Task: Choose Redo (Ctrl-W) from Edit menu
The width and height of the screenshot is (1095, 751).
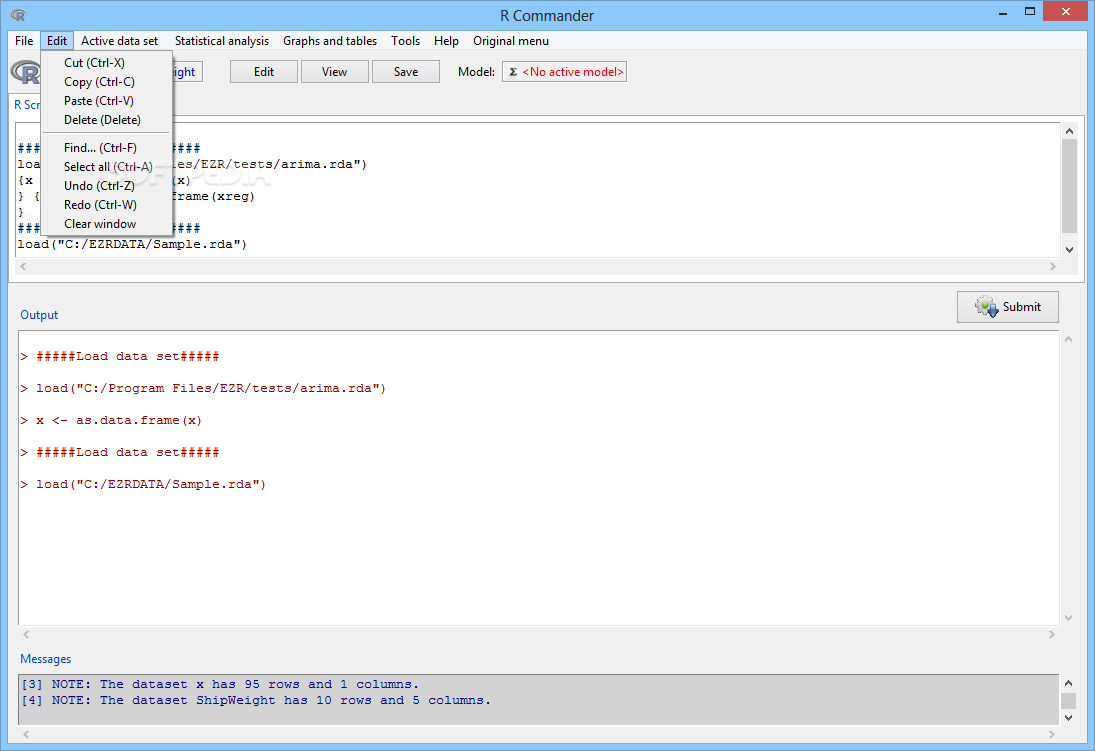Action: tap(106, 204)
